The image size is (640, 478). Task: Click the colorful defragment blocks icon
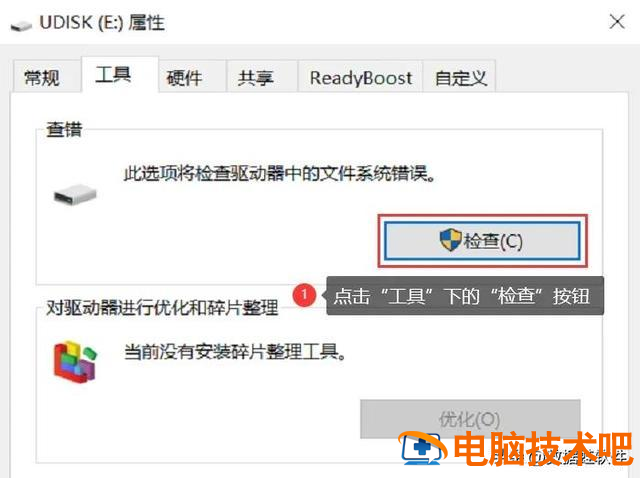tap(76, 362)
